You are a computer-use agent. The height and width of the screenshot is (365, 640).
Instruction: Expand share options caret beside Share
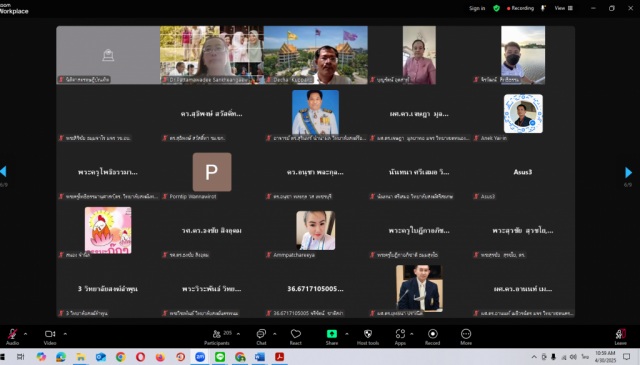(347, 334)
